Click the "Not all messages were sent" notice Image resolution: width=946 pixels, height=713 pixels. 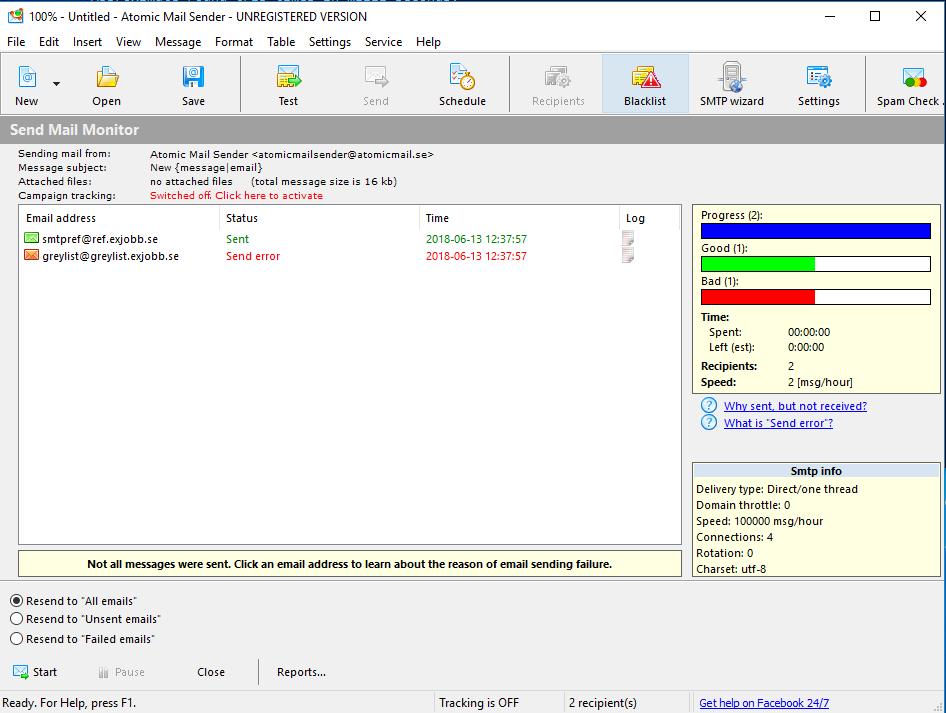pos(350,564)
